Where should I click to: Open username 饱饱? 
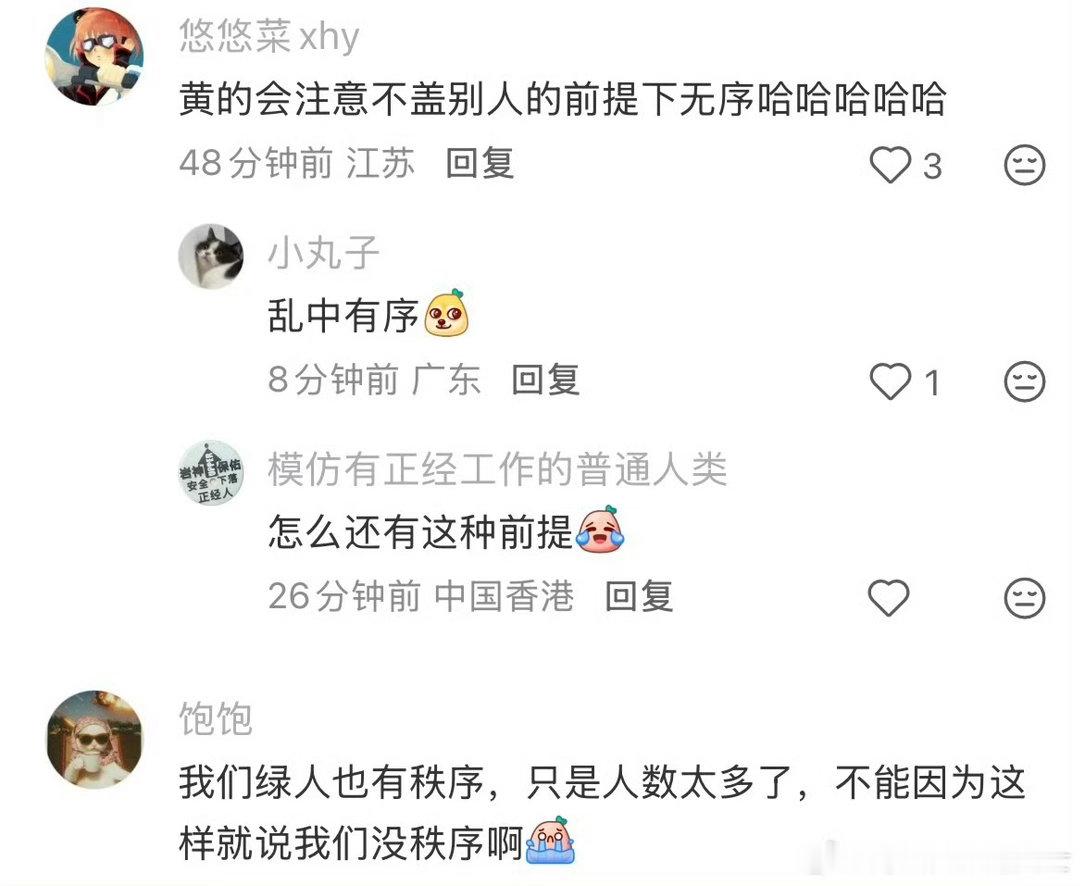pyautogui.click(x=216, y=720)
